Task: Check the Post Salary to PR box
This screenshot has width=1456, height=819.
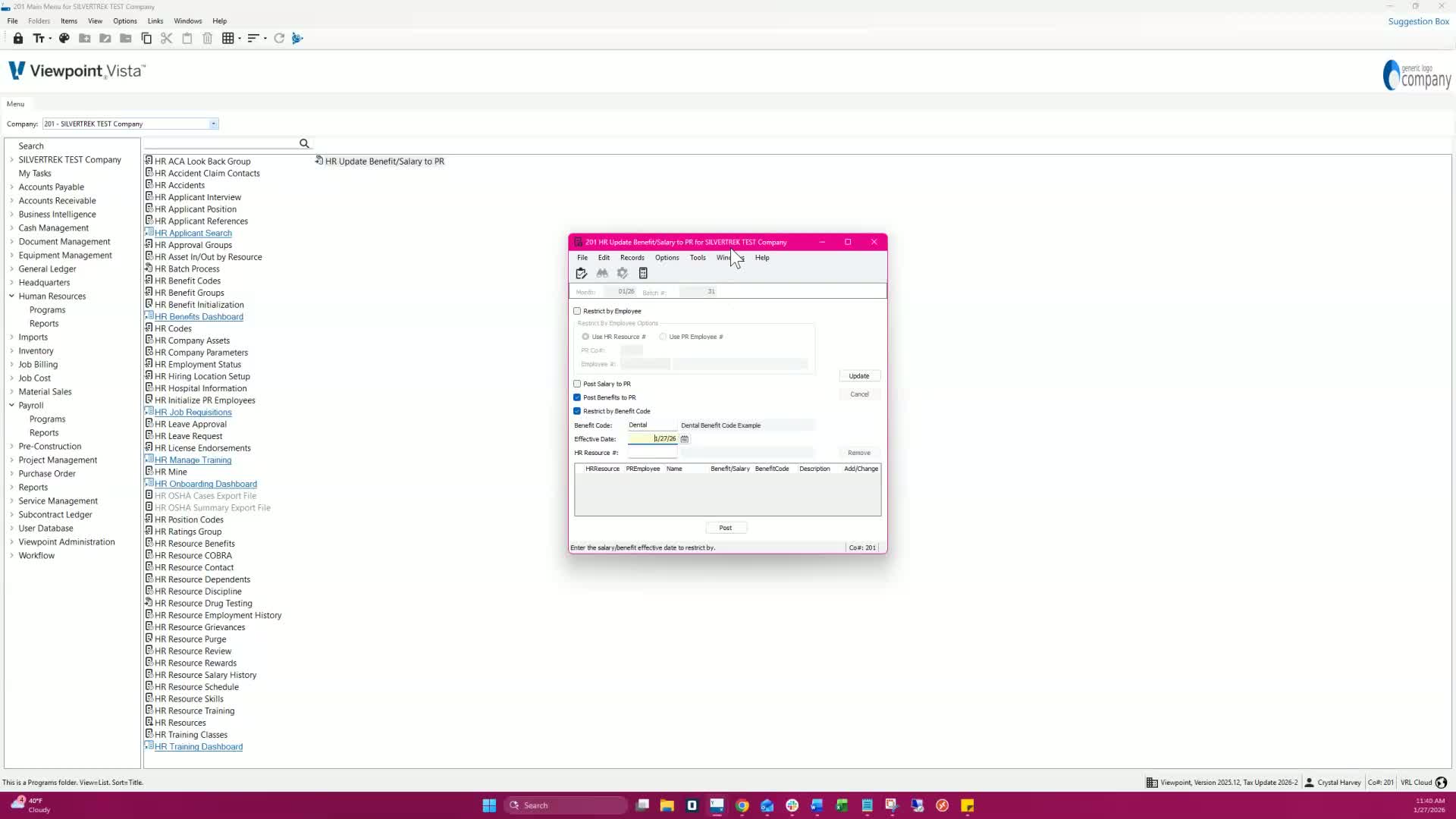Action: pos(578,384)
